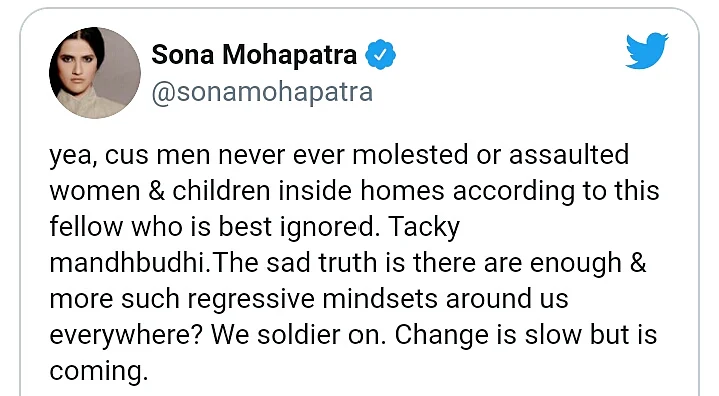Image resolution: width=719 pixels, height=396 pixels.
Task: Click the phrase "We soldier on."
Action: coord(296,335)
